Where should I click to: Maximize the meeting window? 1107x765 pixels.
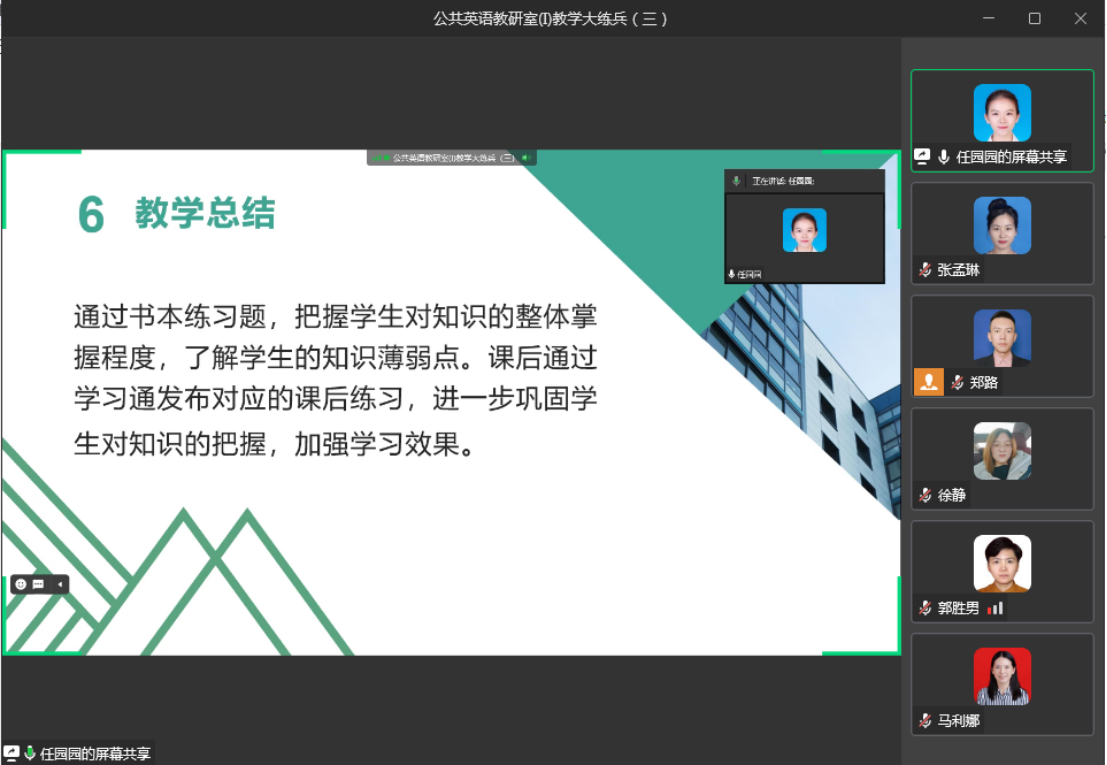pos(1034,18)
